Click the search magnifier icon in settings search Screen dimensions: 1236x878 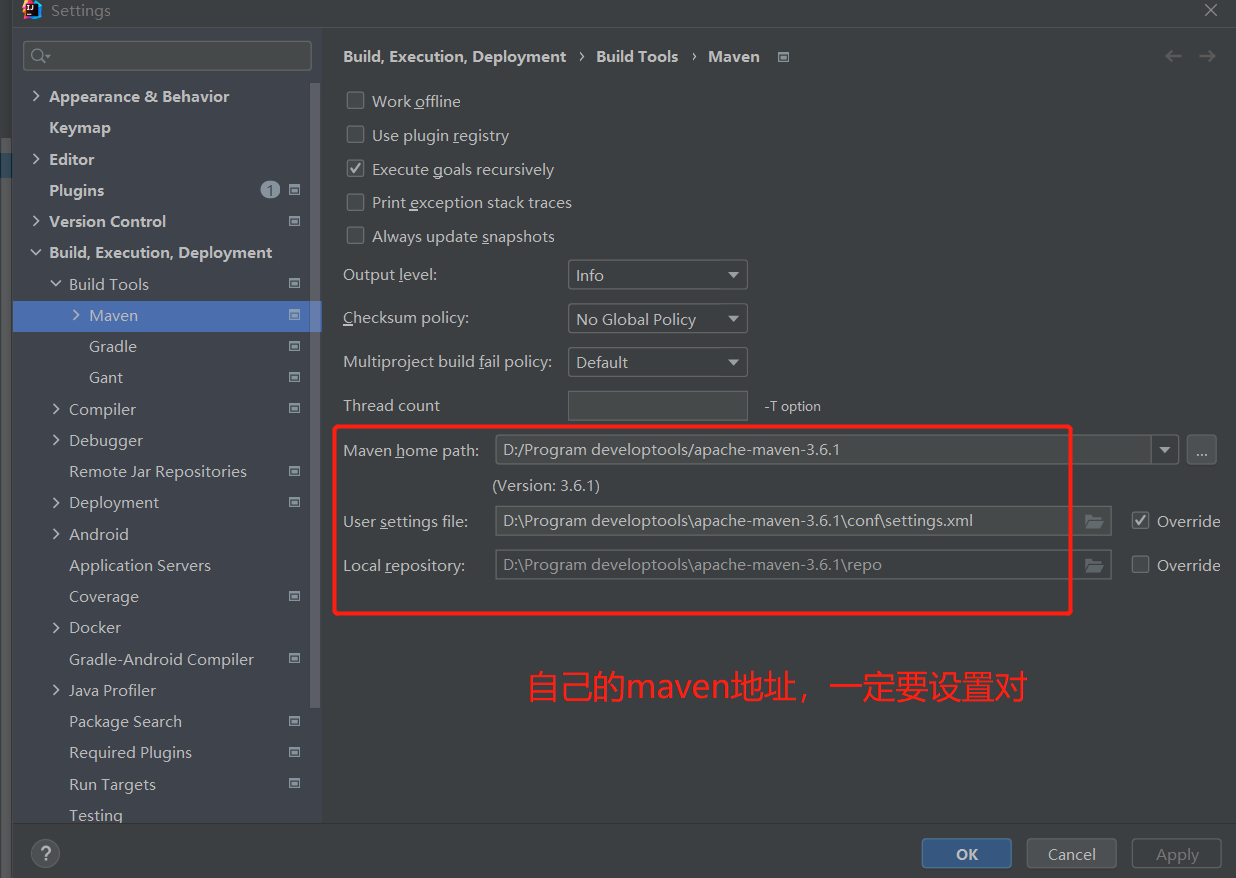click(40, 56)
